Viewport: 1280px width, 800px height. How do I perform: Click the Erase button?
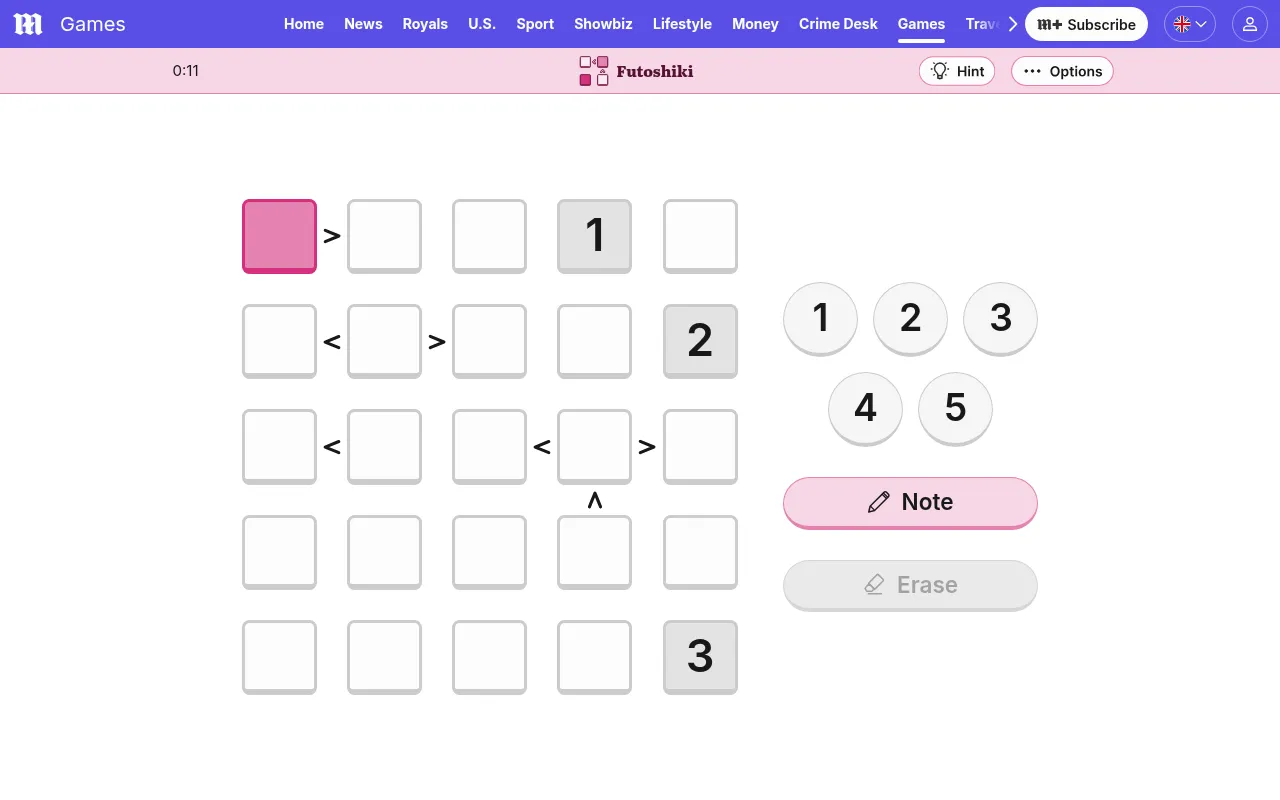pos(910,585)
